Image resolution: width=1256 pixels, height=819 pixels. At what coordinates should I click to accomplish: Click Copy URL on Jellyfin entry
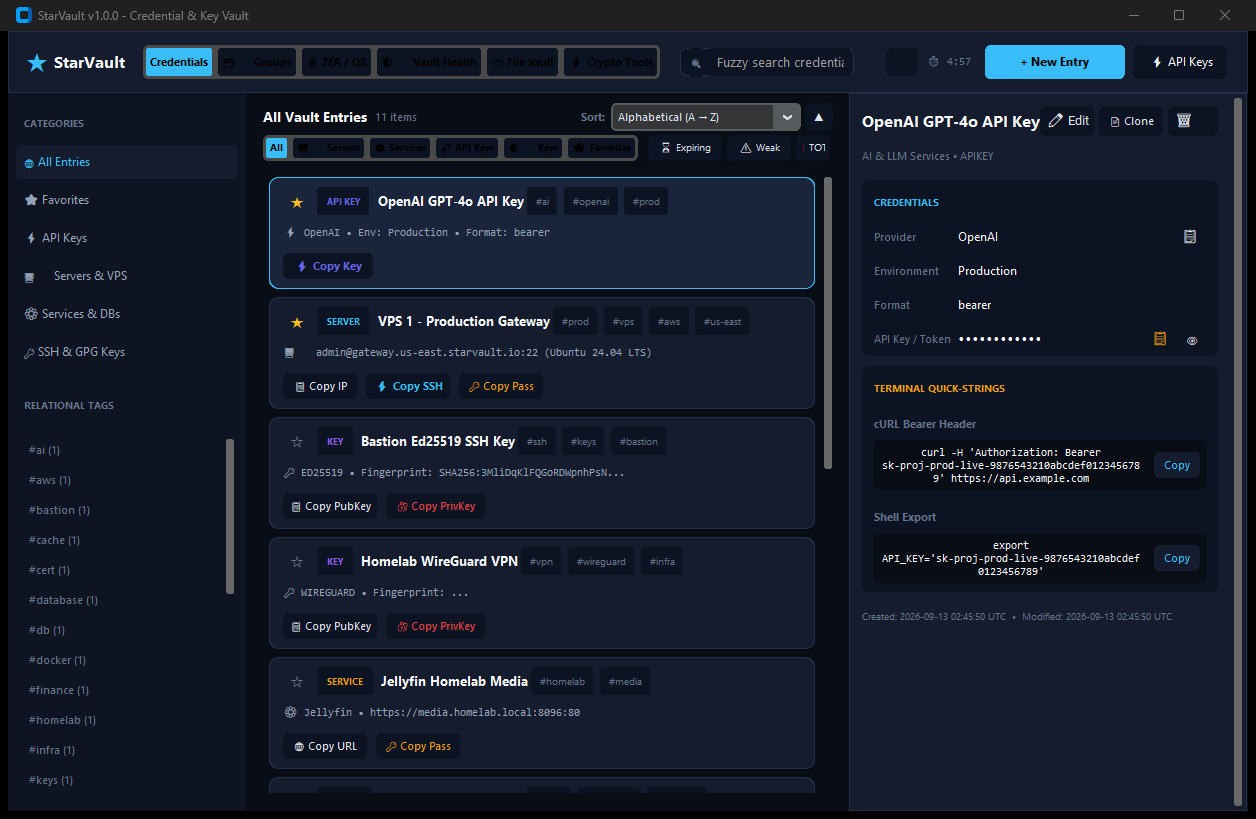tap(325, 746)
